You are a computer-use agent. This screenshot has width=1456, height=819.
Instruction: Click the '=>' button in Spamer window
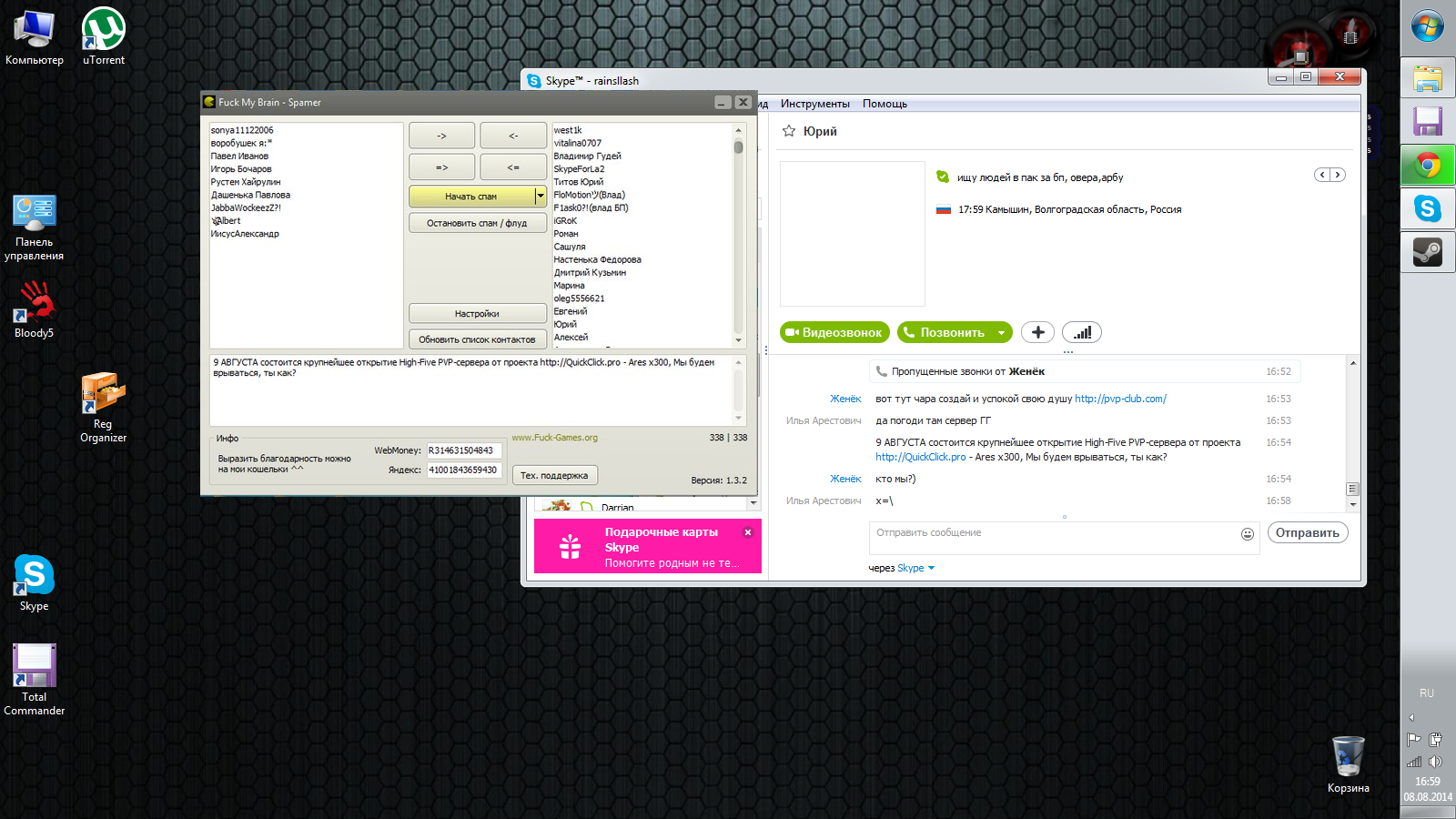(x=441, y=167)
